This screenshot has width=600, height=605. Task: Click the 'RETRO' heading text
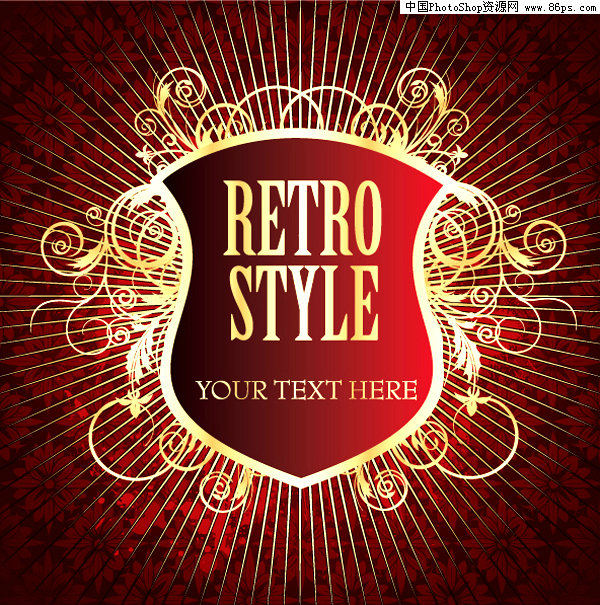(x=303, y=218)
